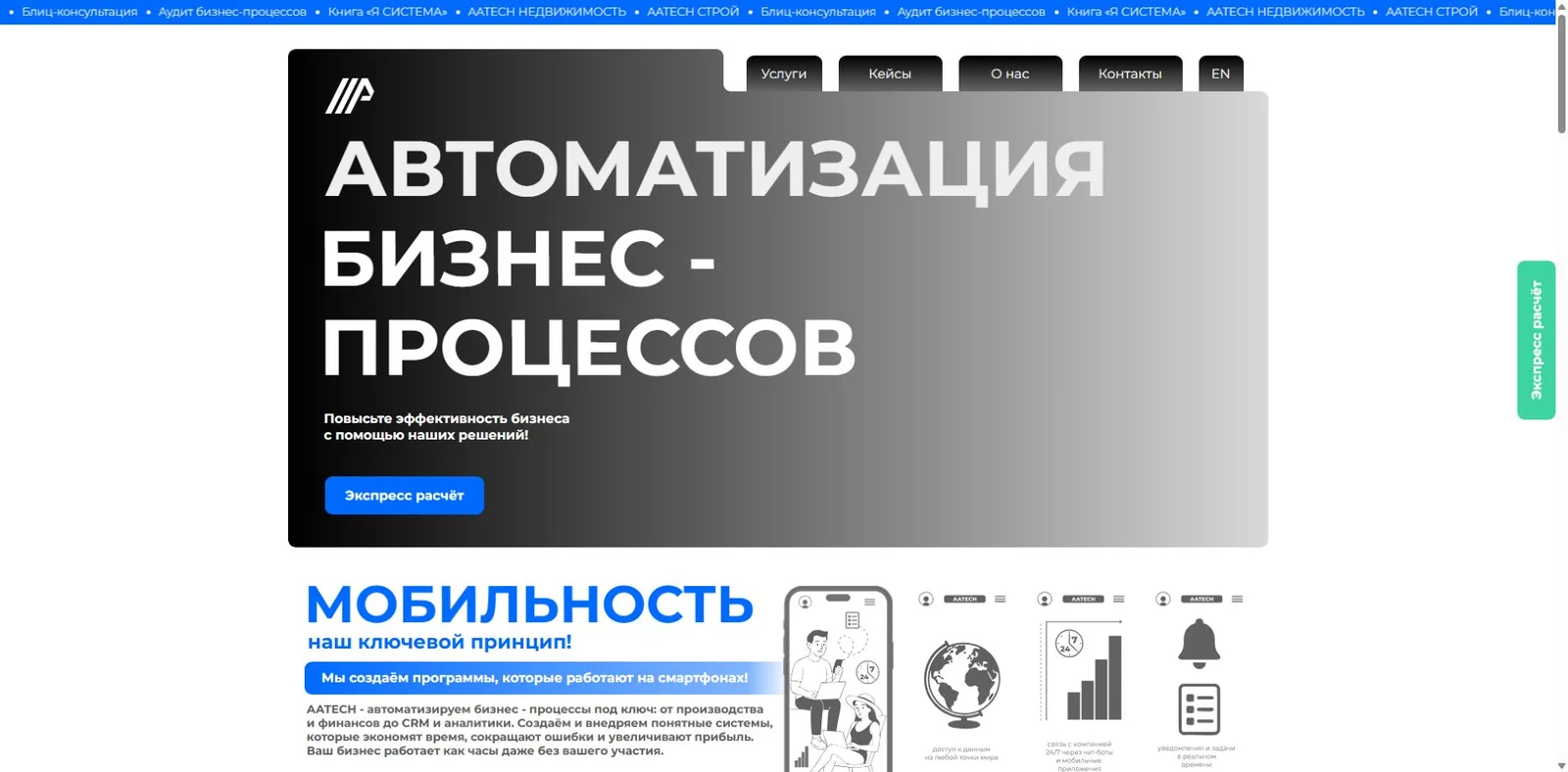
Task: Click the user avatar inside the phone mockup
Action: [x=806, y=602]
